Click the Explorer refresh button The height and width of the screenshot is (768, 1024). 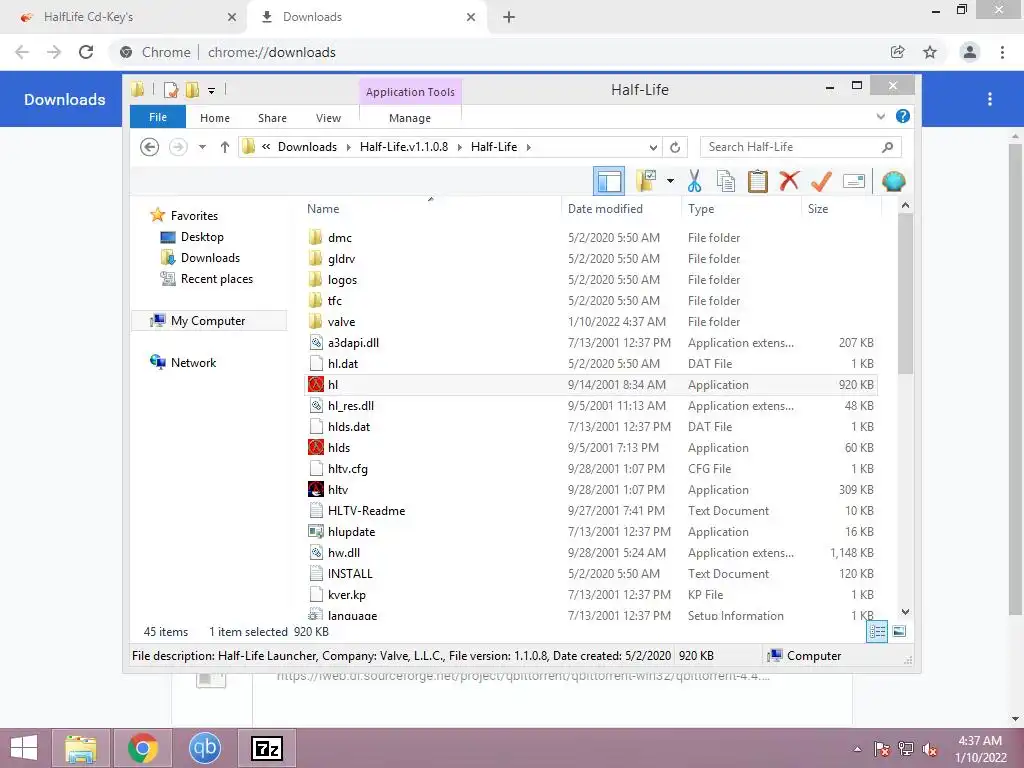point(675,147)
